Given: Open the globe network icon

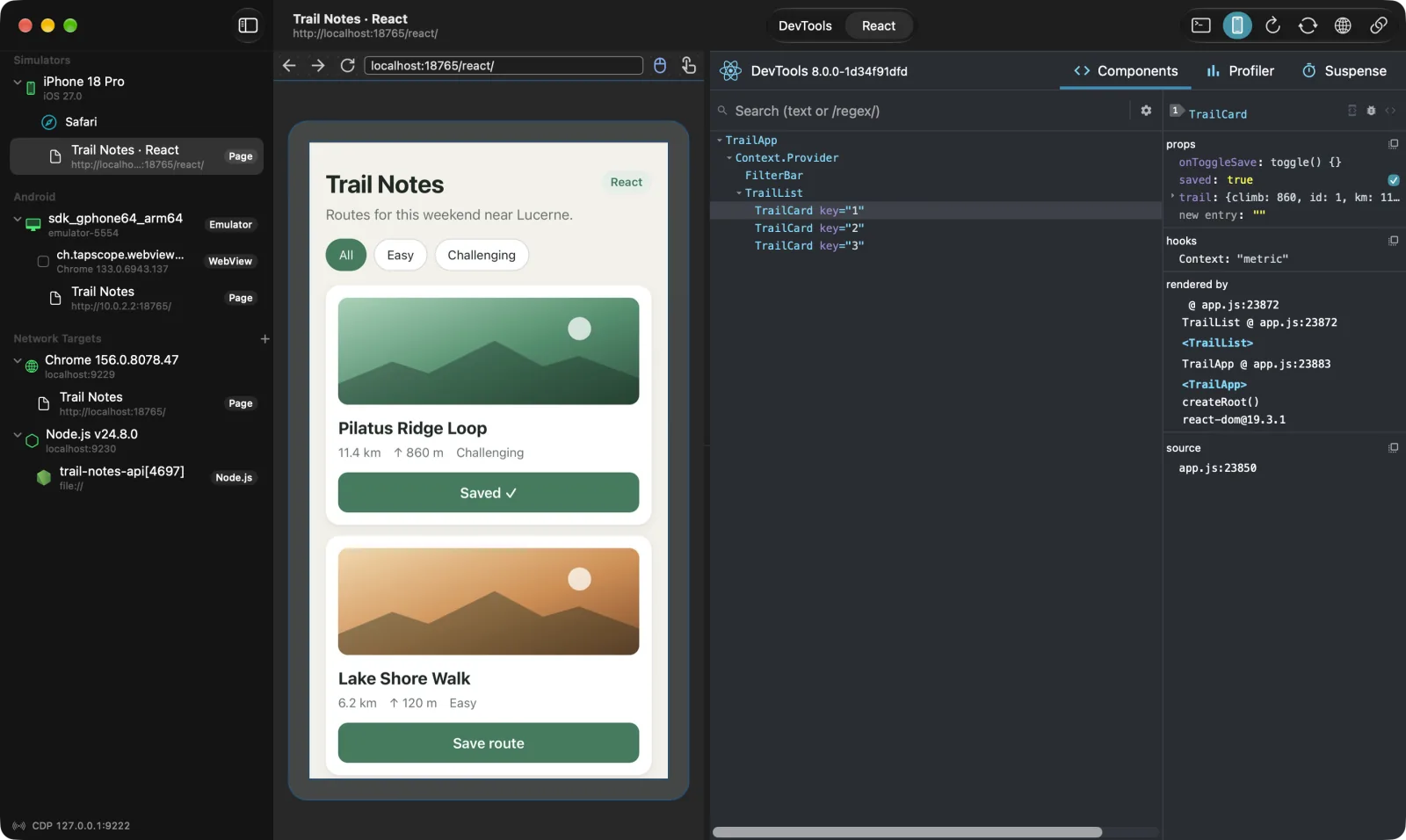Looking at the screenshot, I should (1343, 25).
